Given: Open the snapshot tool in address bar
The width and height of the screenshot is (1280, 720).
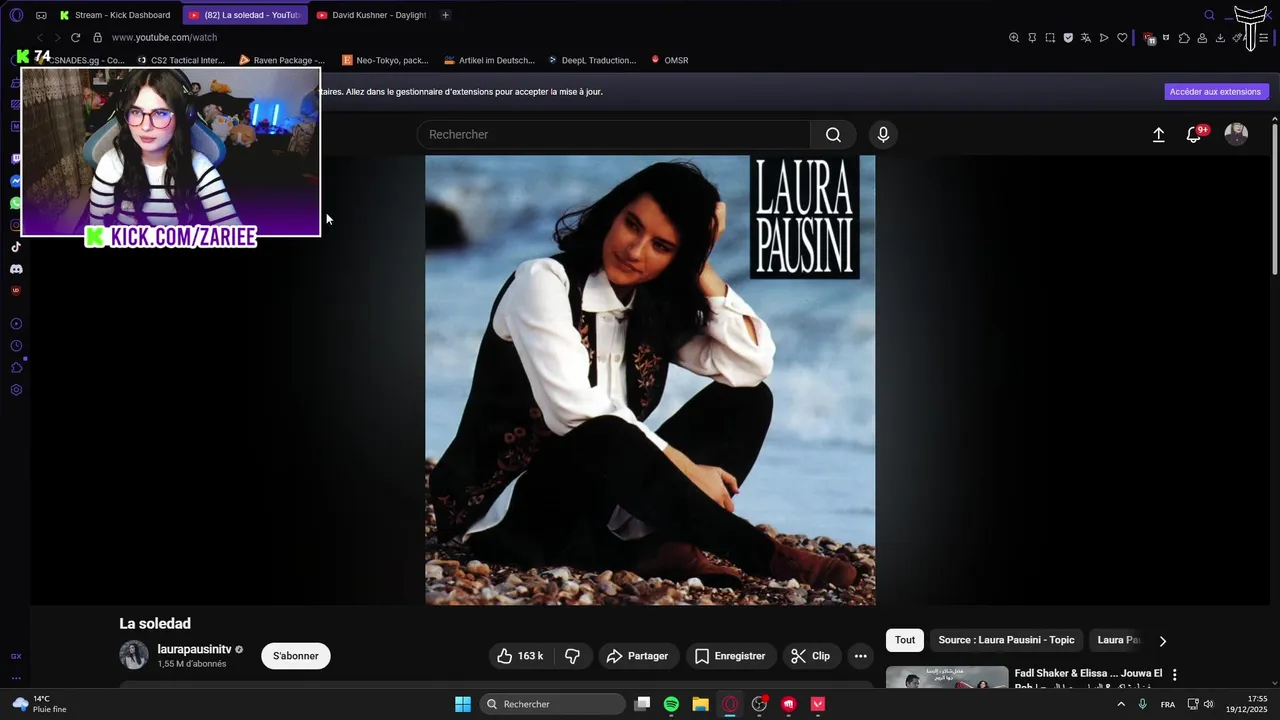Looking at the screenshot, I should click(1050, 38).
